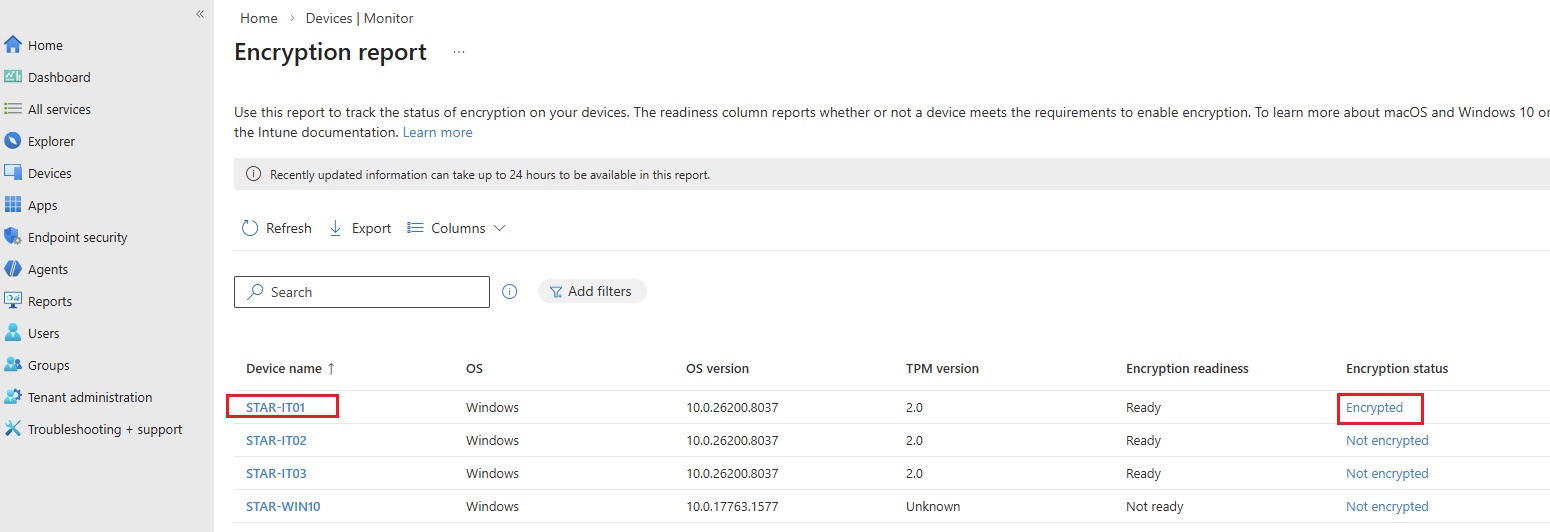Image resolution: width=1550 pixels, height=532 pixels.
Task: Open the ellipsis menu beside Encryption report
Action: coord(459,52)
